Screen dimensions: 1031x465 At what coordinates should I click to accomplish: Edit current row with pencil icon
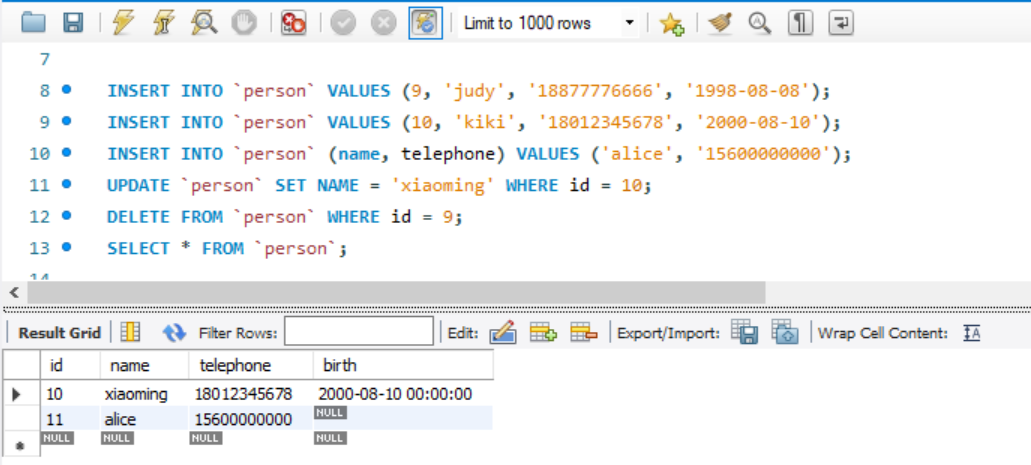click(502, 332)
